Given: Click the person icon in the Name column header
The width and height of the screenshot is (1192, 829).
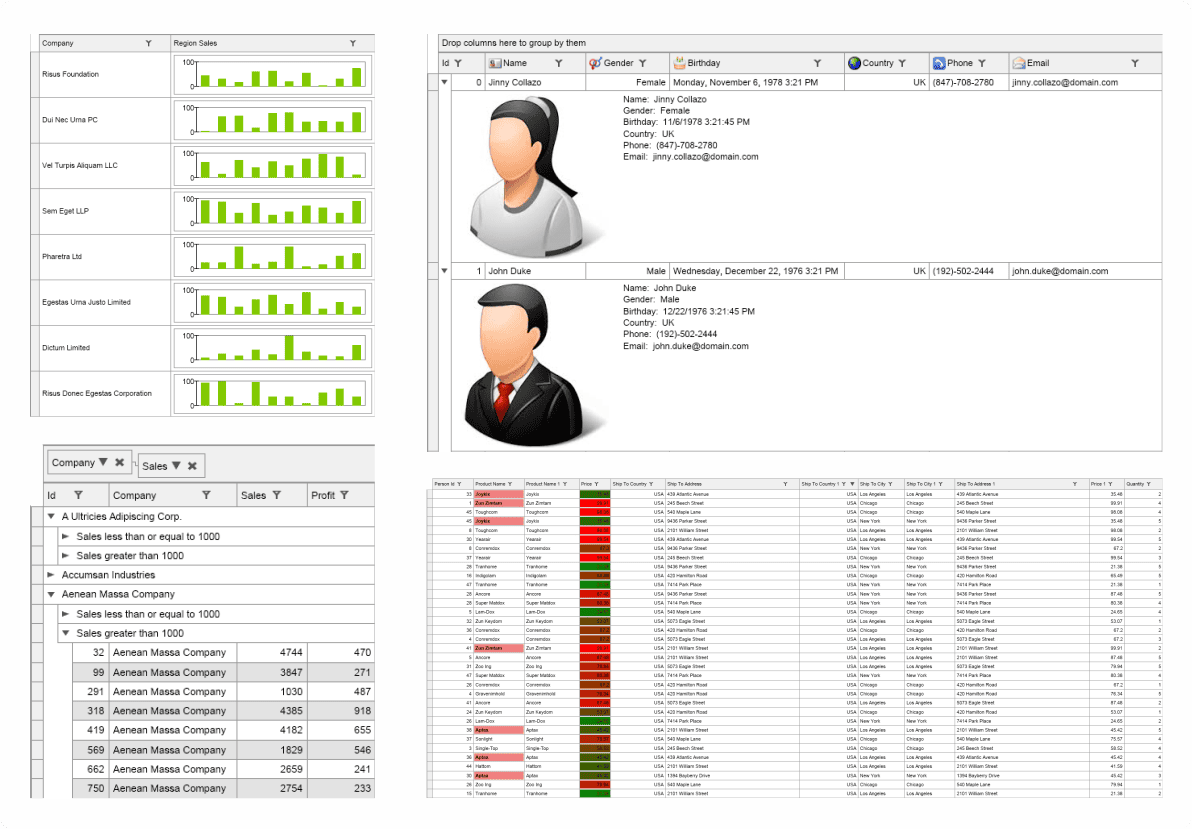Looking at the screenshot, I should tap(495, 63).
